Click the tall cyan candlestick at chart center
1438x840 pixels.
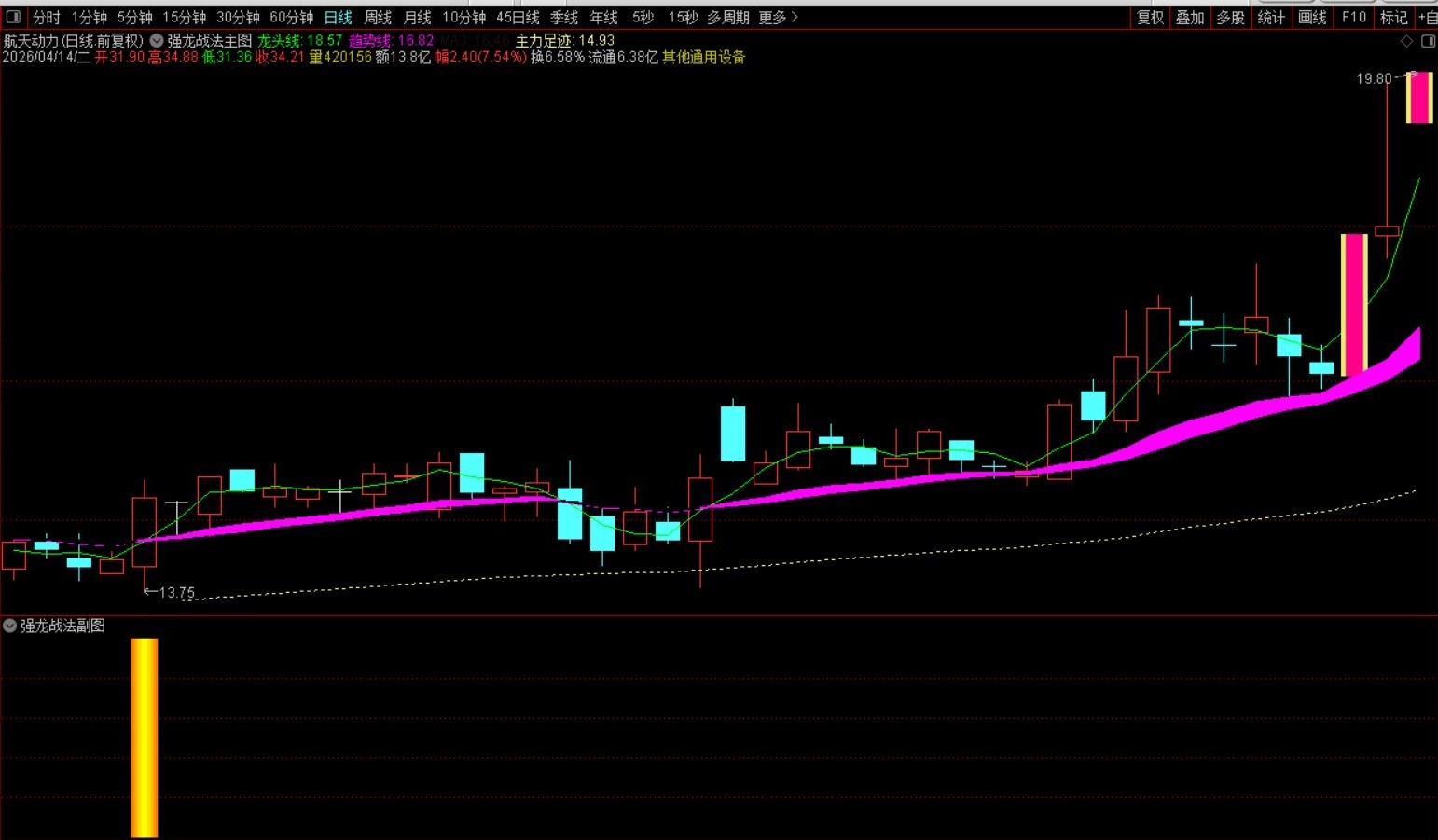(x=733, y=434)
